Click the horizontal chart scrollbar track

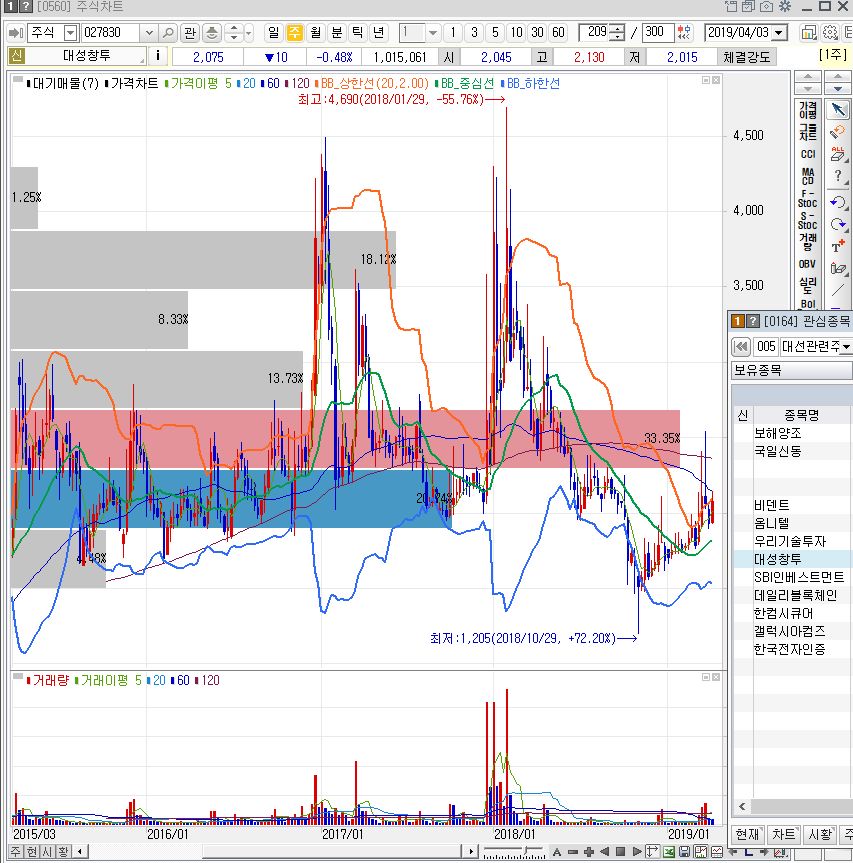(275, 852)
